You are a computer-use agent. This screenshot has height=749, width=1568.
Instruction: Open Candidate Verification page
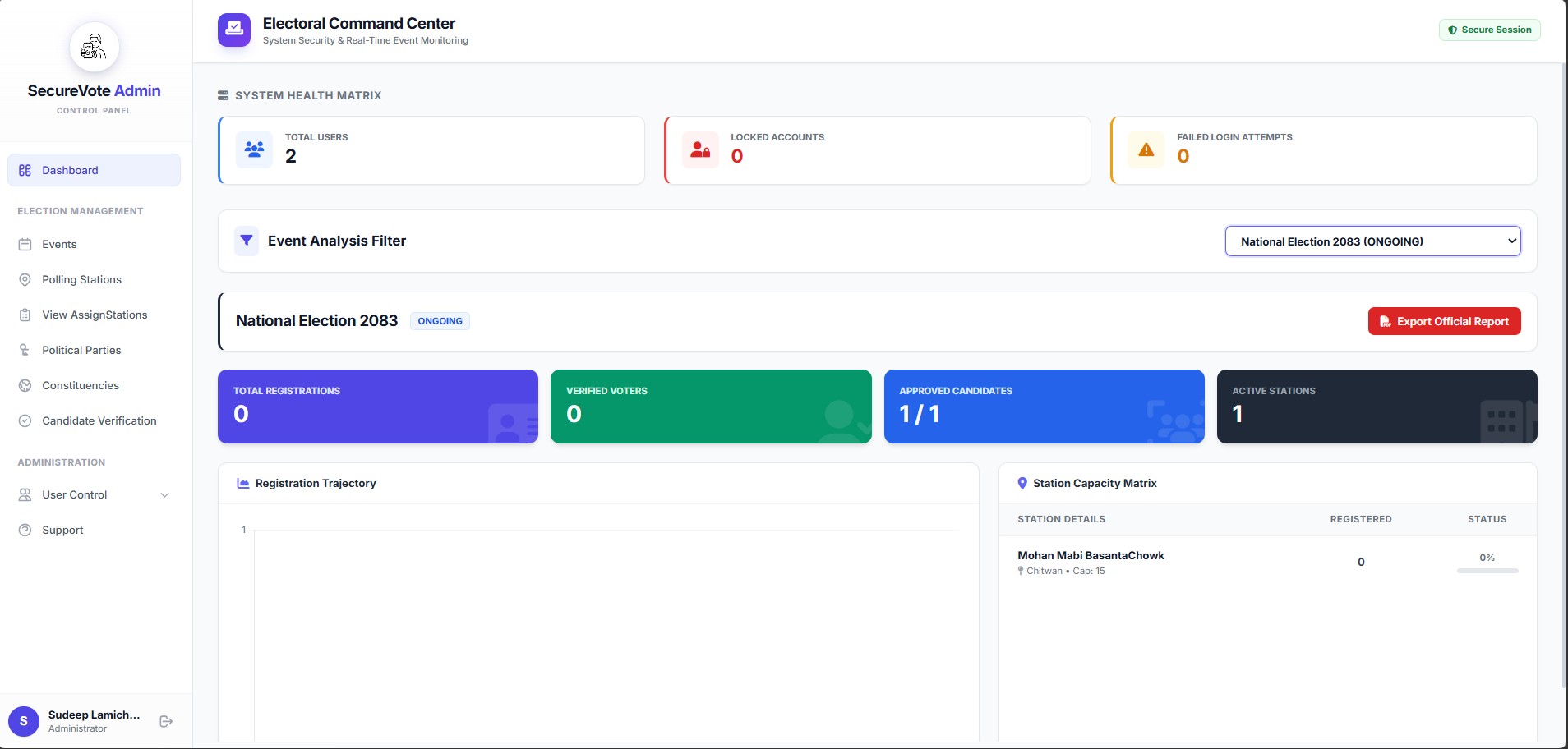click(x=99, y=420)
